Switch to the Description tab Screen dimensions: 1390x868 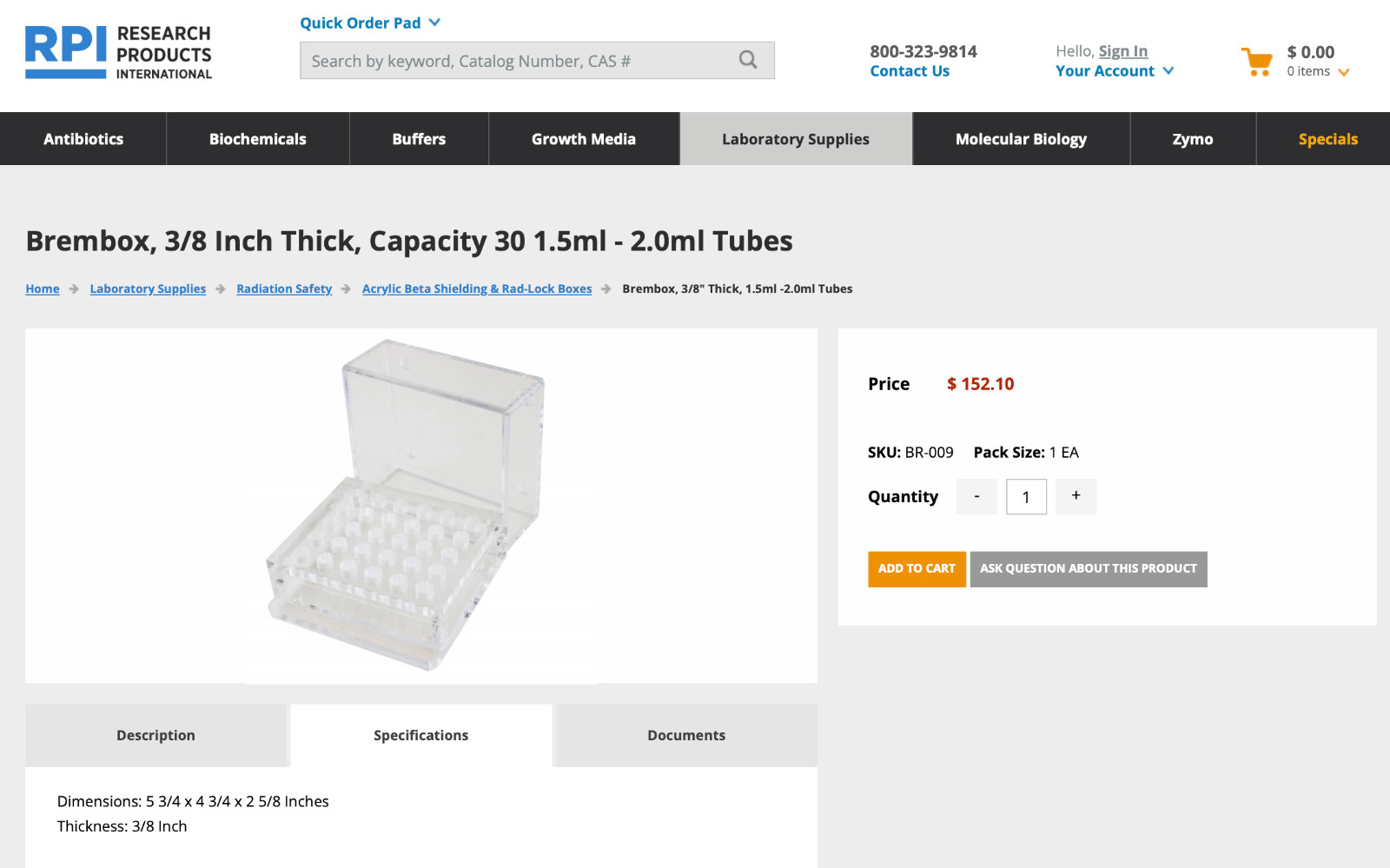156,735
